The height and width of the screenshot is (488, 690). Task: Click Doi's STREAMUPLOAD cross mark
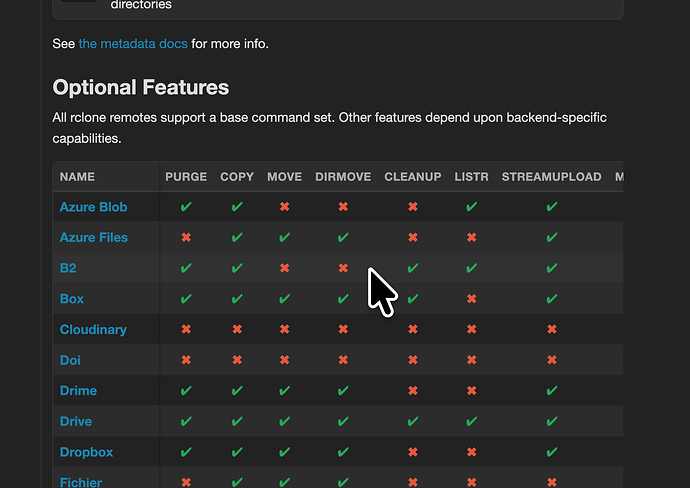coord(552,360)
